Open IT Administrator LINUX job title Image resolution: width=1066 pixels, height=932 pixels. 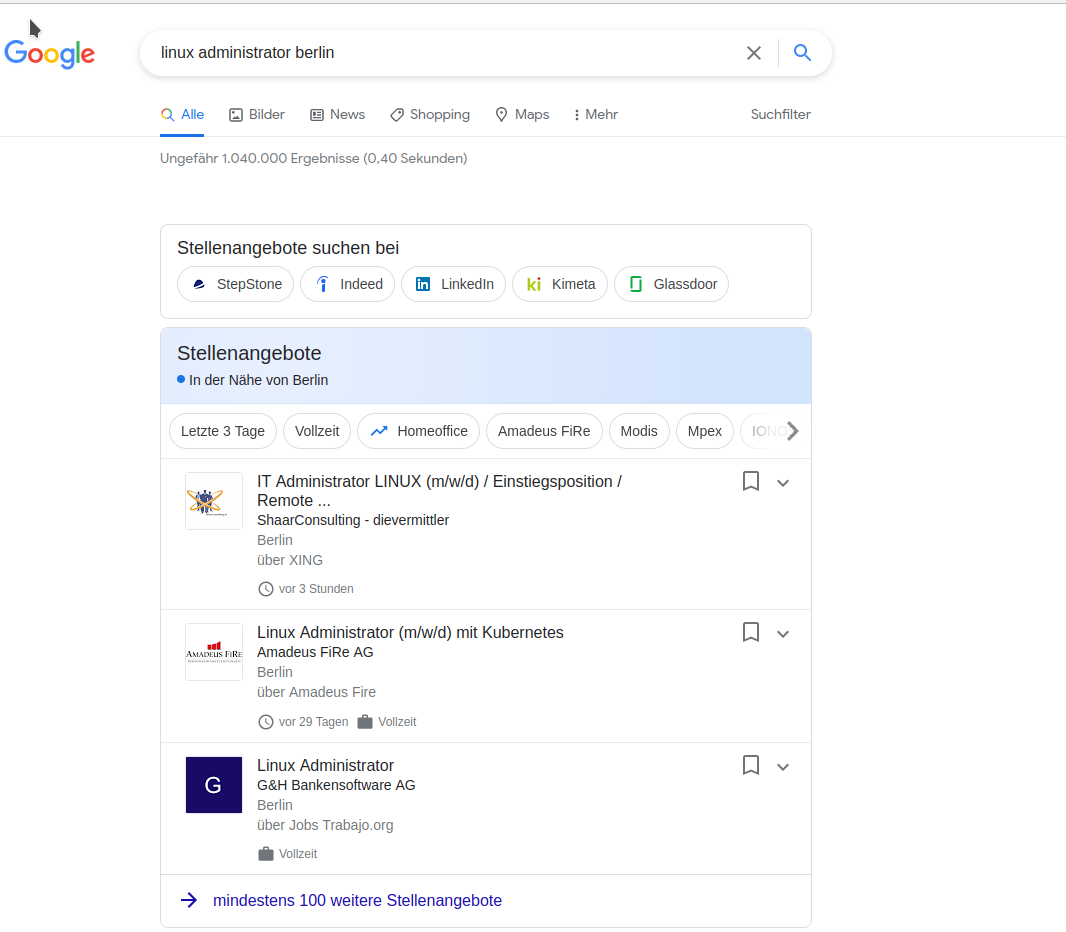point(439,491)
